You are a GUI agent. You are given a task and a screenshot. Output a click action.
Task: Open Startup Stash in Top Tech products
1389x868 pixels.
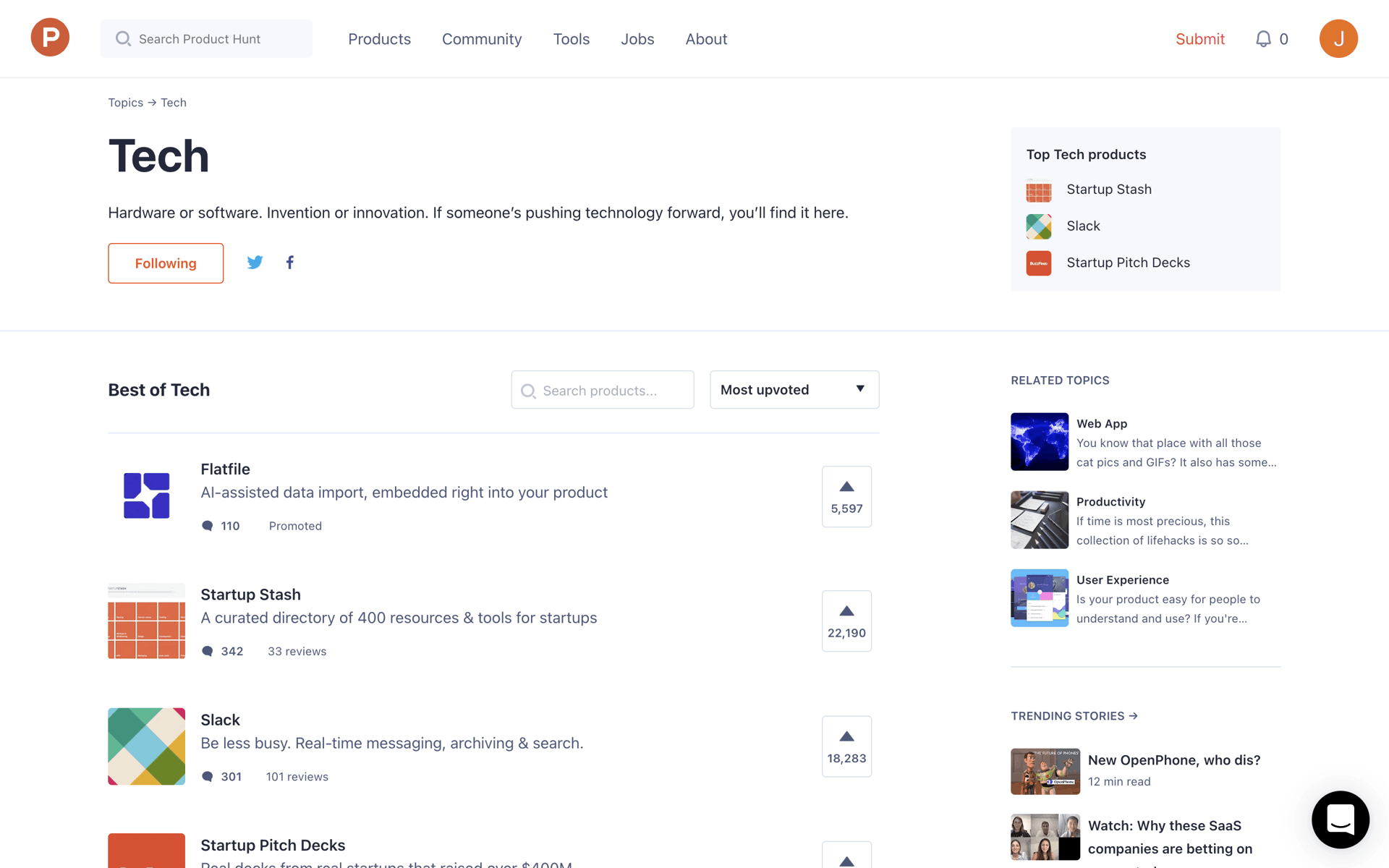pyautogui.click(x=1109, y=190)
